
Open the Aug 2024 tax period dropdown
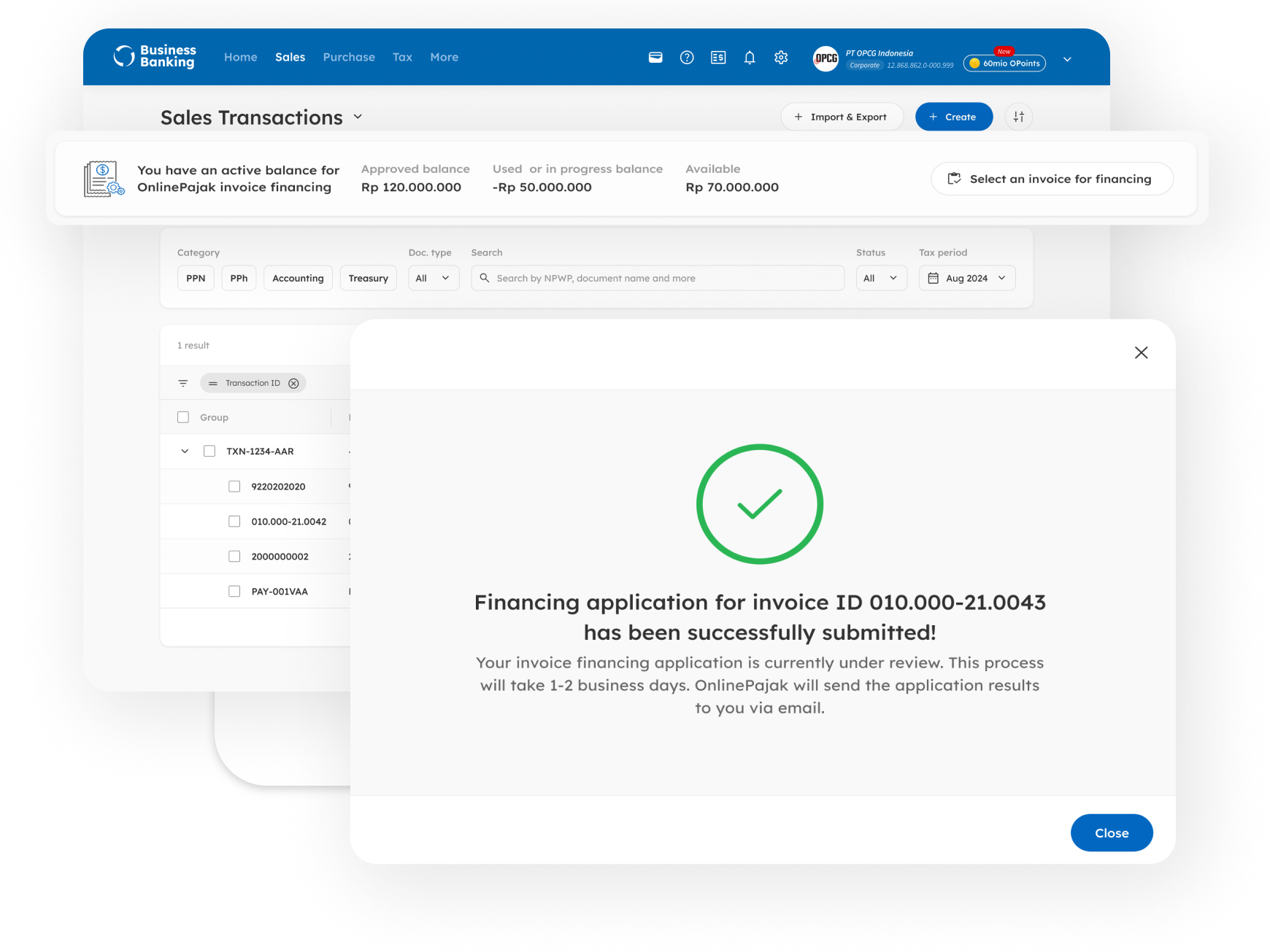click(x=967, y=278)
